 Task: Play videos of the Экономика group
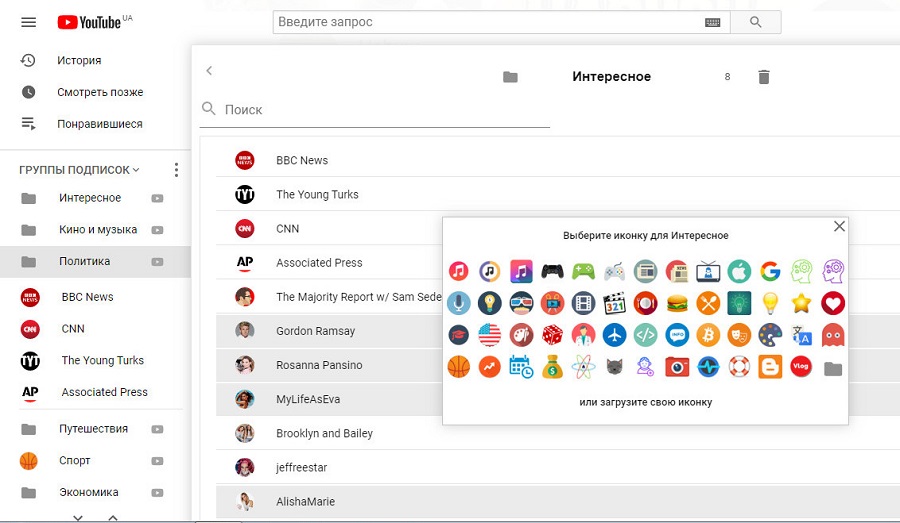click(x=157, y=493)
